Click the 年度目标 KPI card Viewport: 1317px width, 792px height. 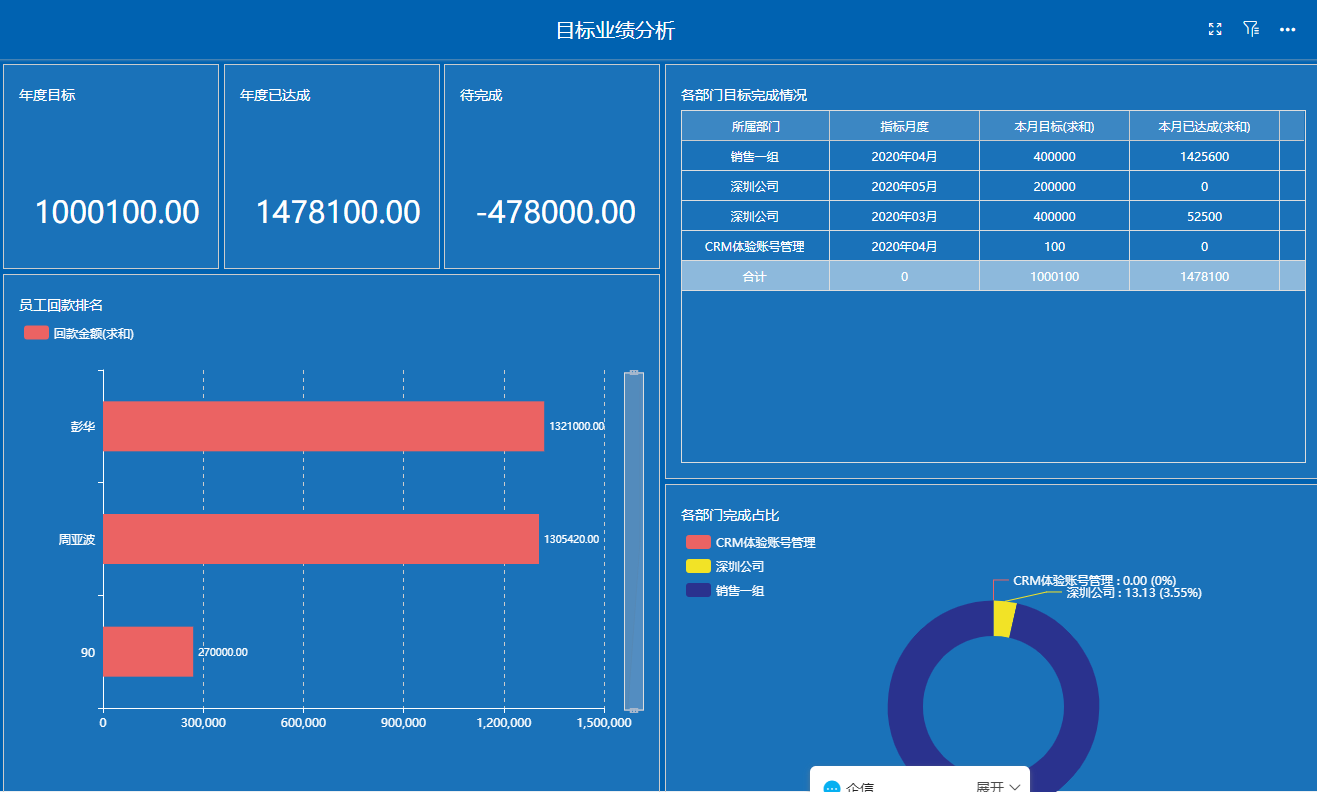[x=110, y=165]
